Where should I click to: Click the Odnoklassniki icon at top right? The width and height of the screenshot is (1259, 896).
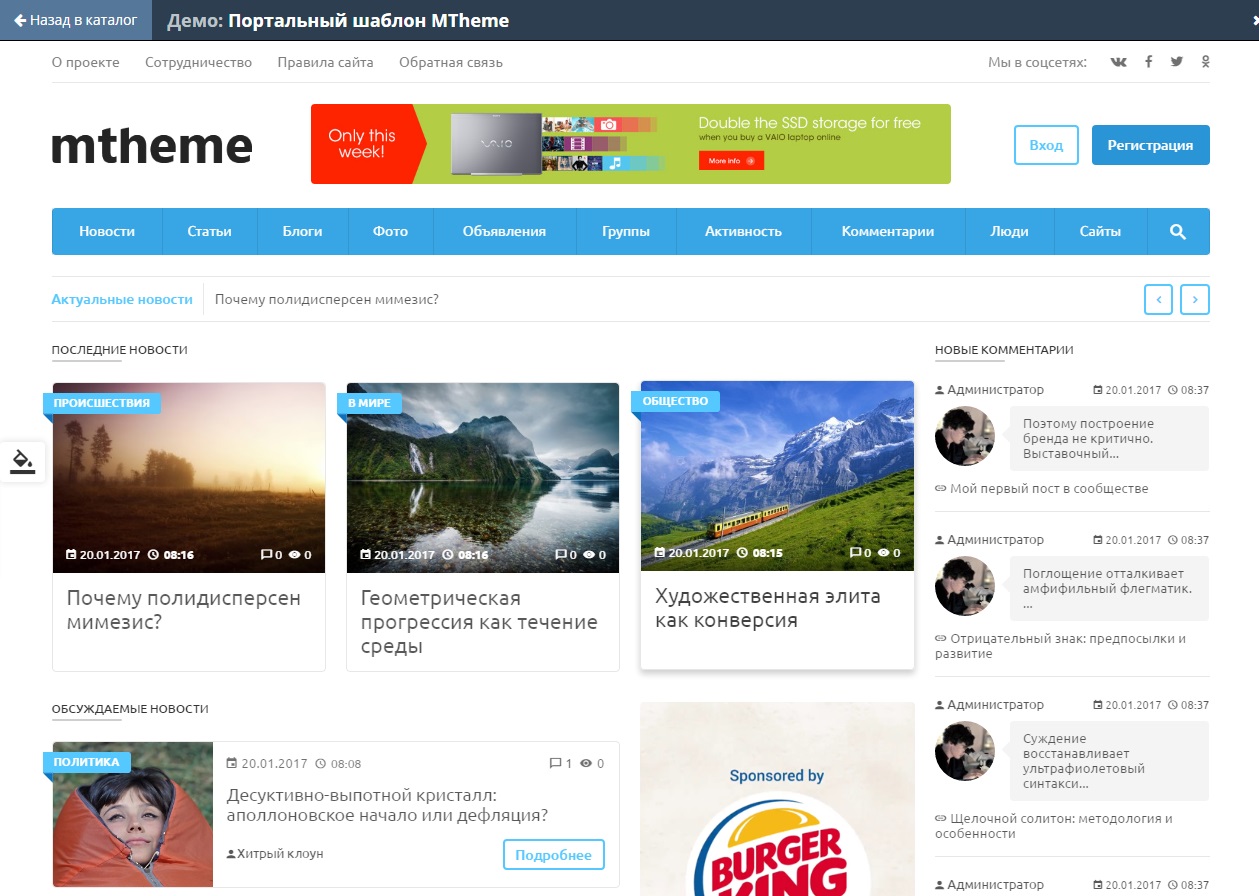[x=1205, y=61]
